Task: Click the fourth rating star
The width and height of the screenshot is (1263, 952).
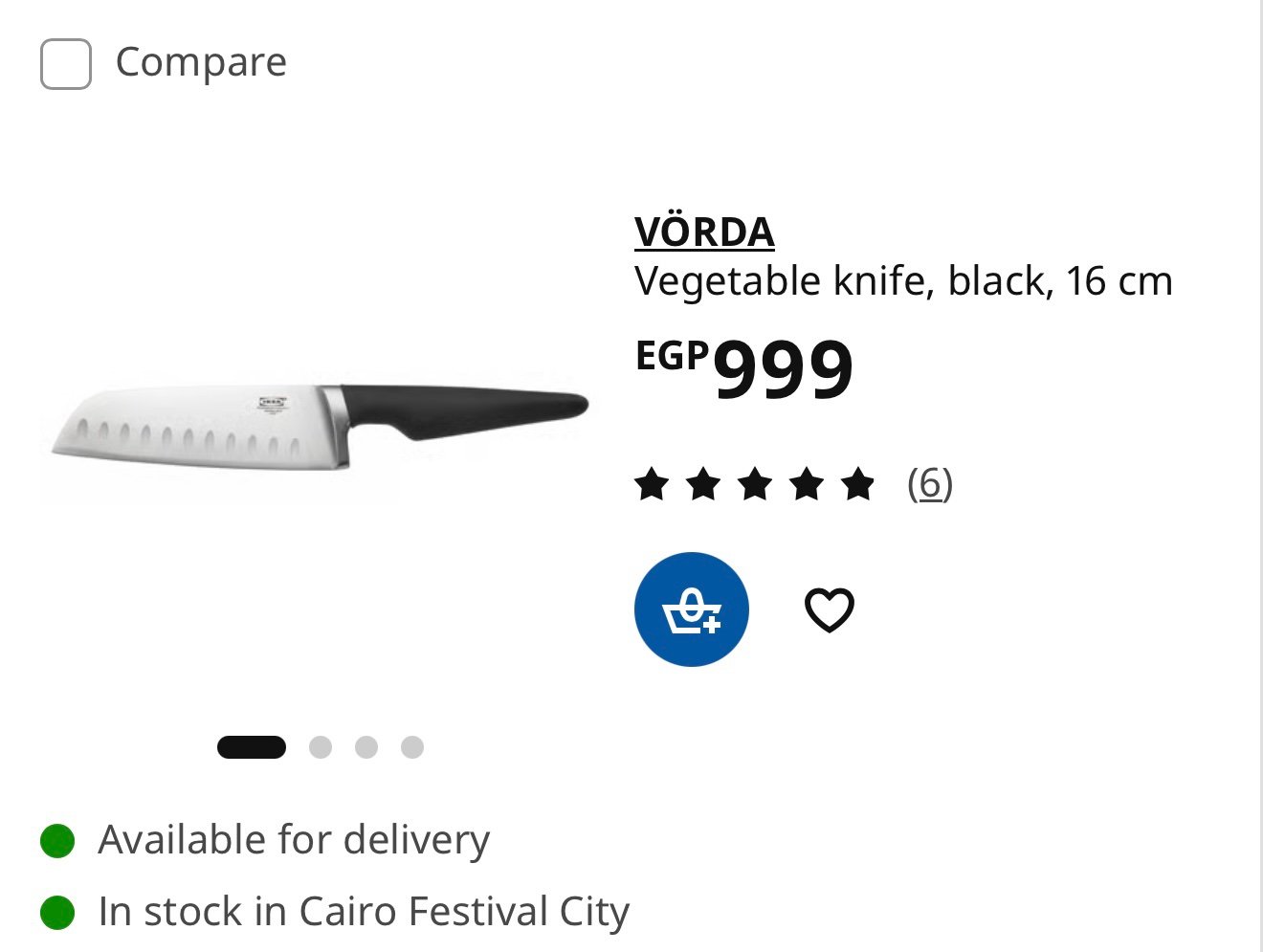Action: tap(807, 484)
